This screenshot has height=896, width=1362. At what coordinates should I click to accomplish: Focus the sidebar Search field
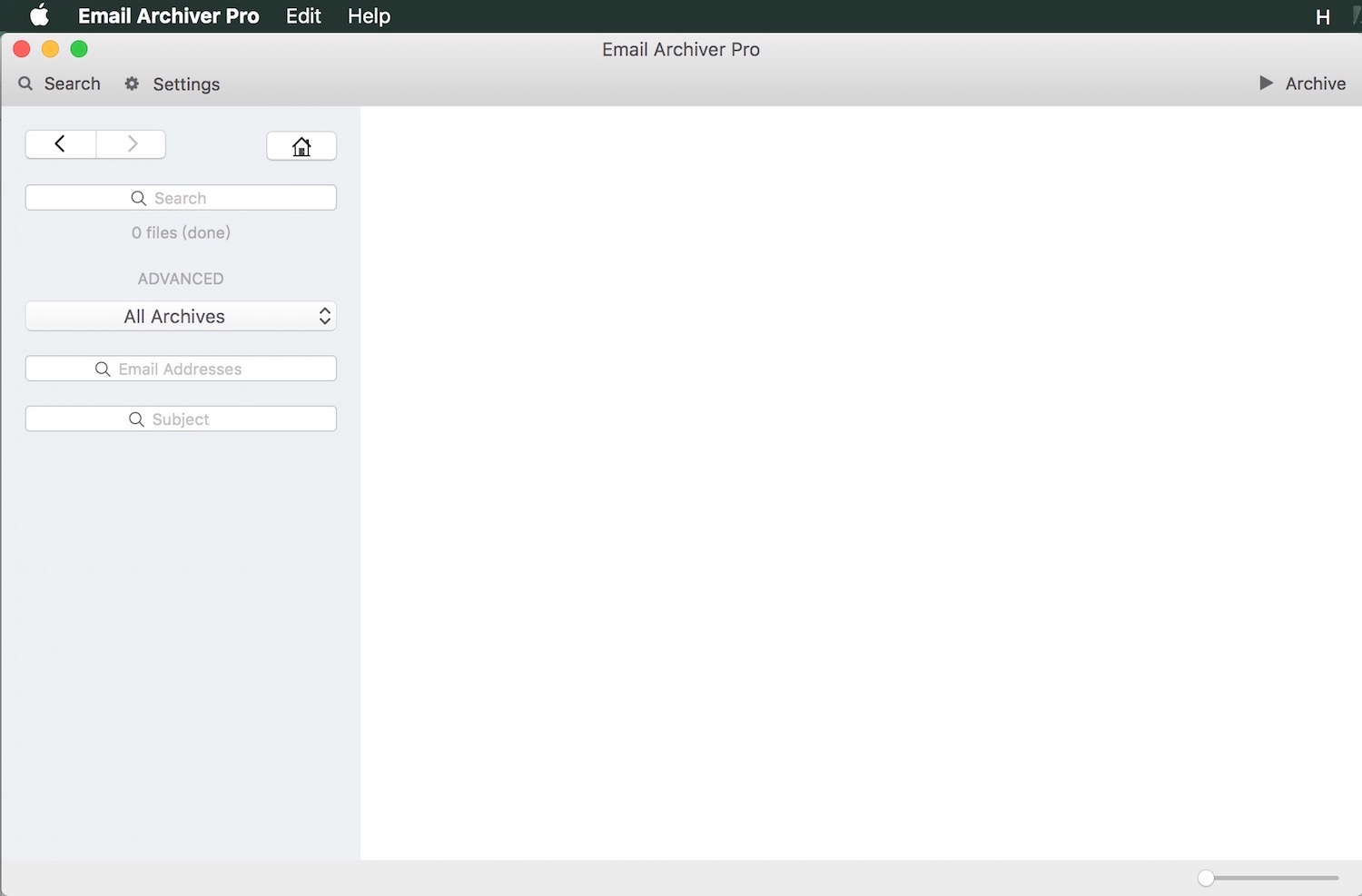[181, 198]
